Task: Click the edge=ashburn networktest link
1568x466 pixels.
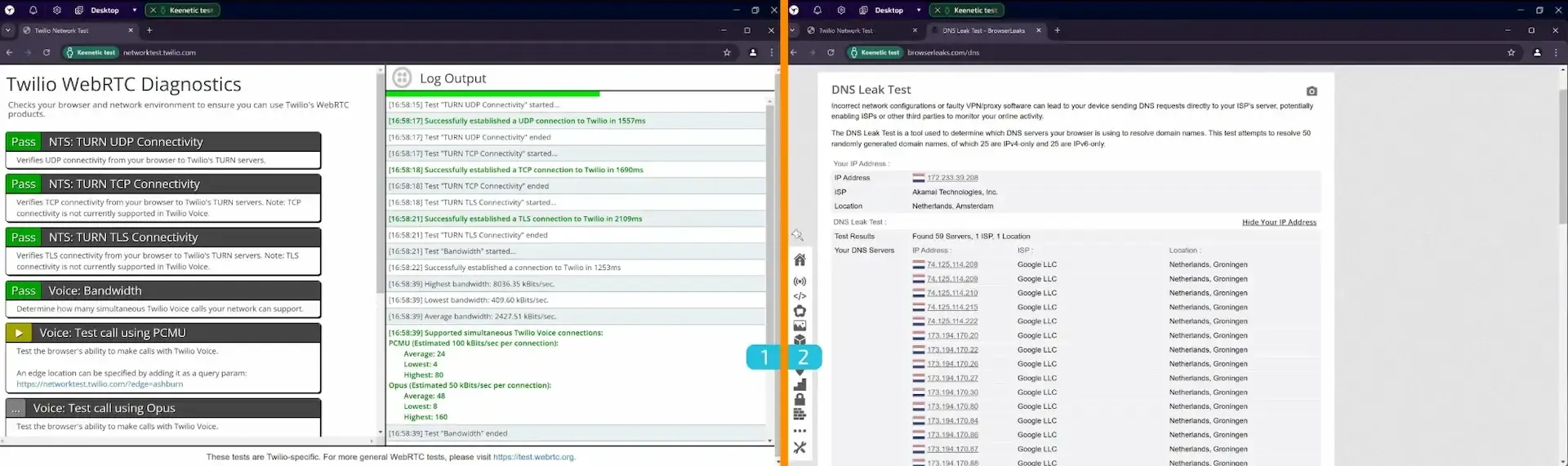Action: pyautogui.click(x=100, y=384)
